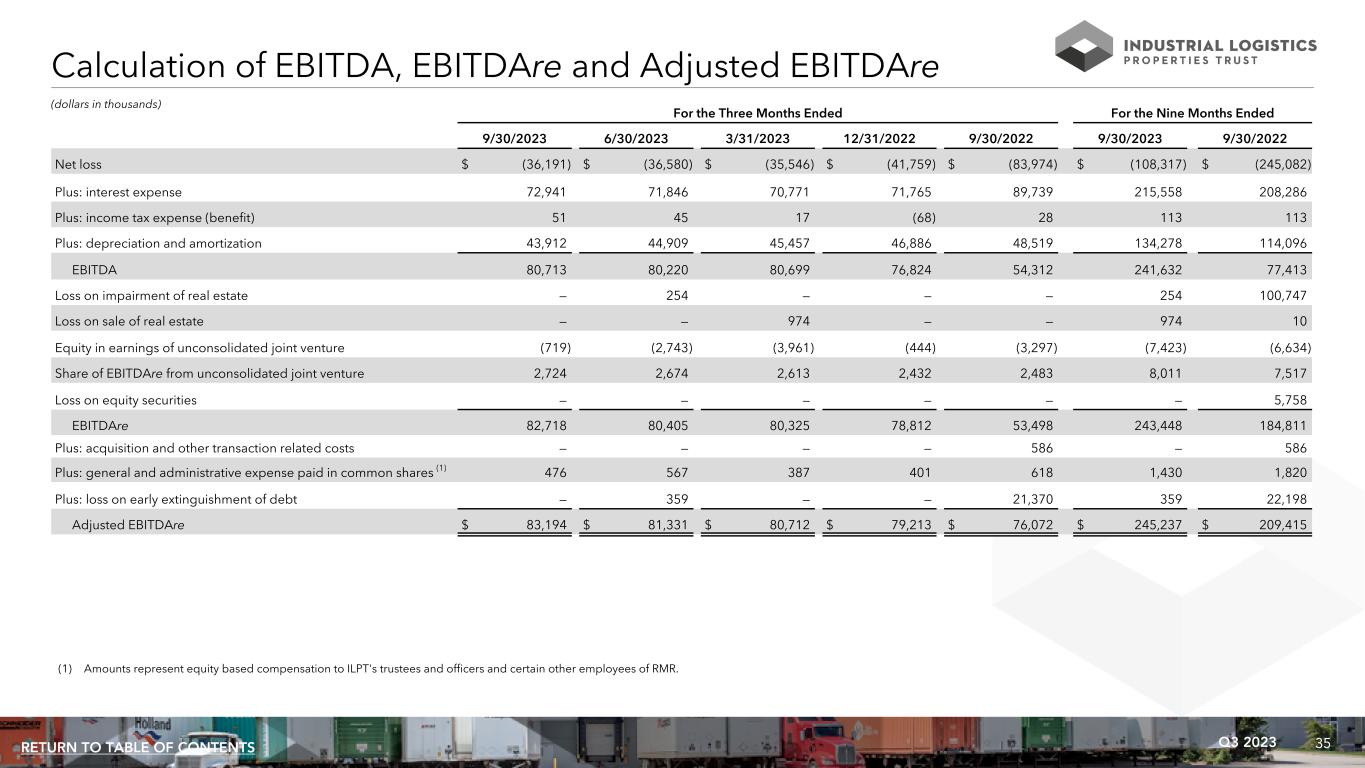Select the slide title 'Calculation of EBITDA, EBITDAre and Adjusted EBITDAre'
1365x768 pixels.
pyautogui.click(x=496, y=65)
